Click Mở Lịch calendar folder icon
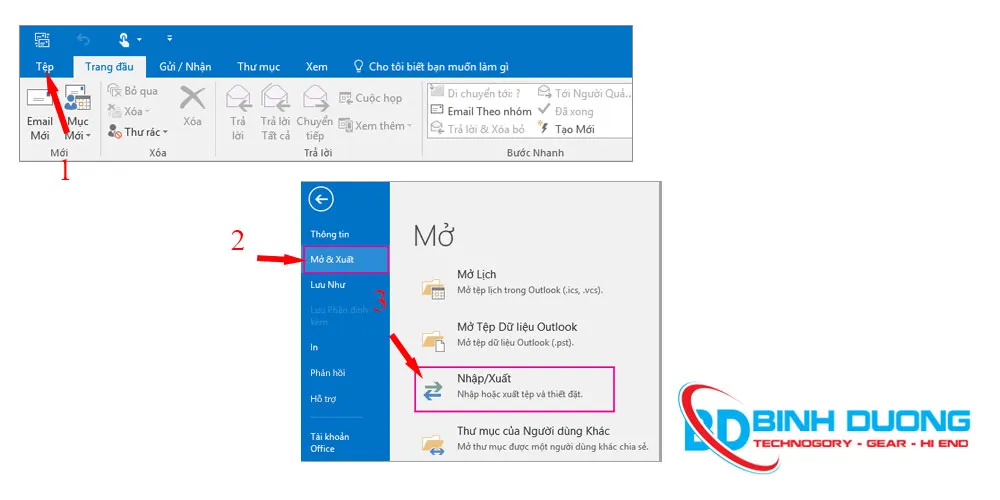The image size is (1000, 500). (434, 289)
